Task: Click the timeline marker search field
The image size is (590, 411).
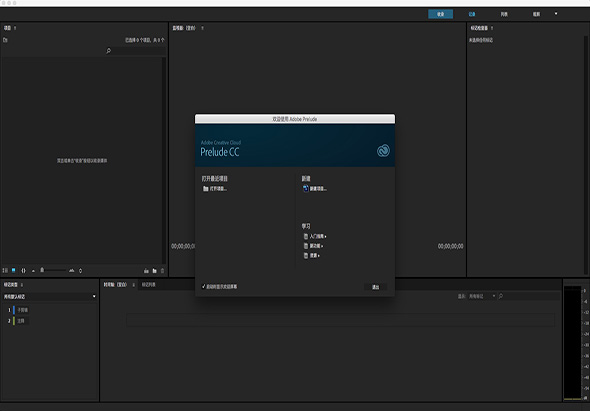Action: (532, 296)
